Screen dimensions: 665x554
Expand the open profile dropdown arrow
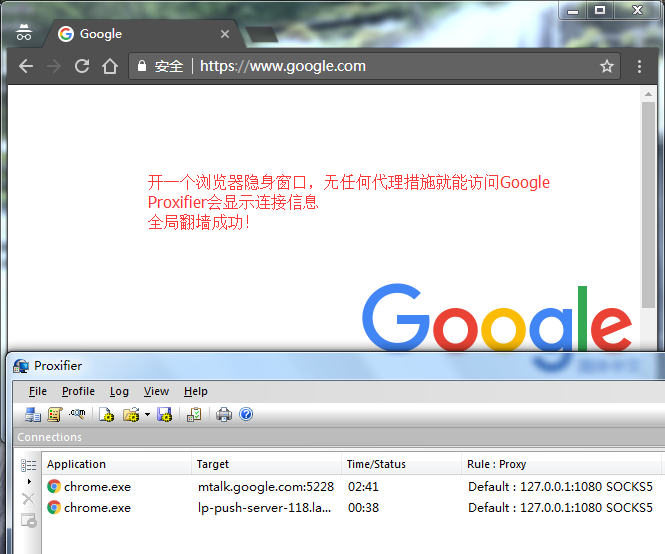(147, 414)
